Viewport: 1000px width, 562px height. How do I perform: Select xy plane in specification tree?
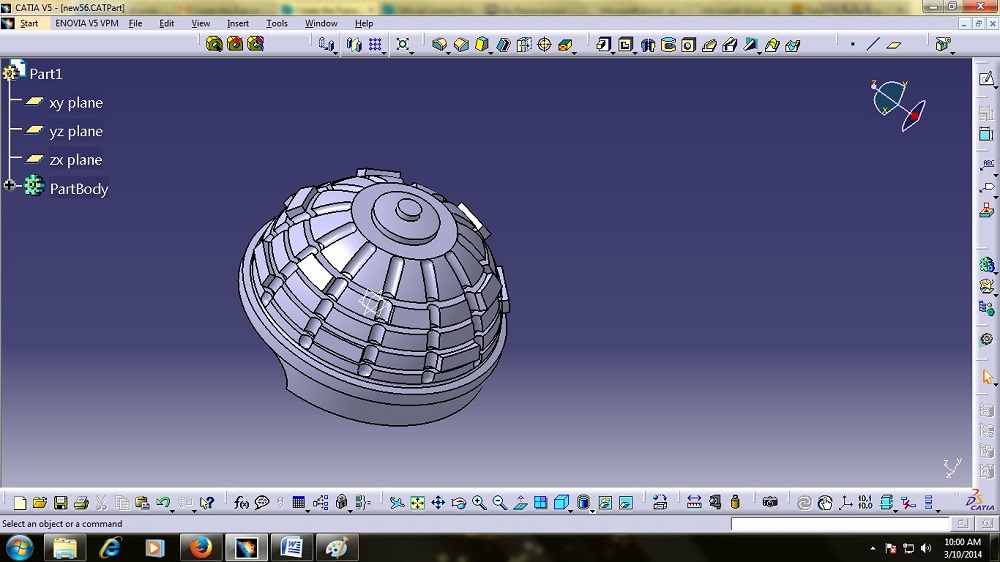click(x=75, y=103)
